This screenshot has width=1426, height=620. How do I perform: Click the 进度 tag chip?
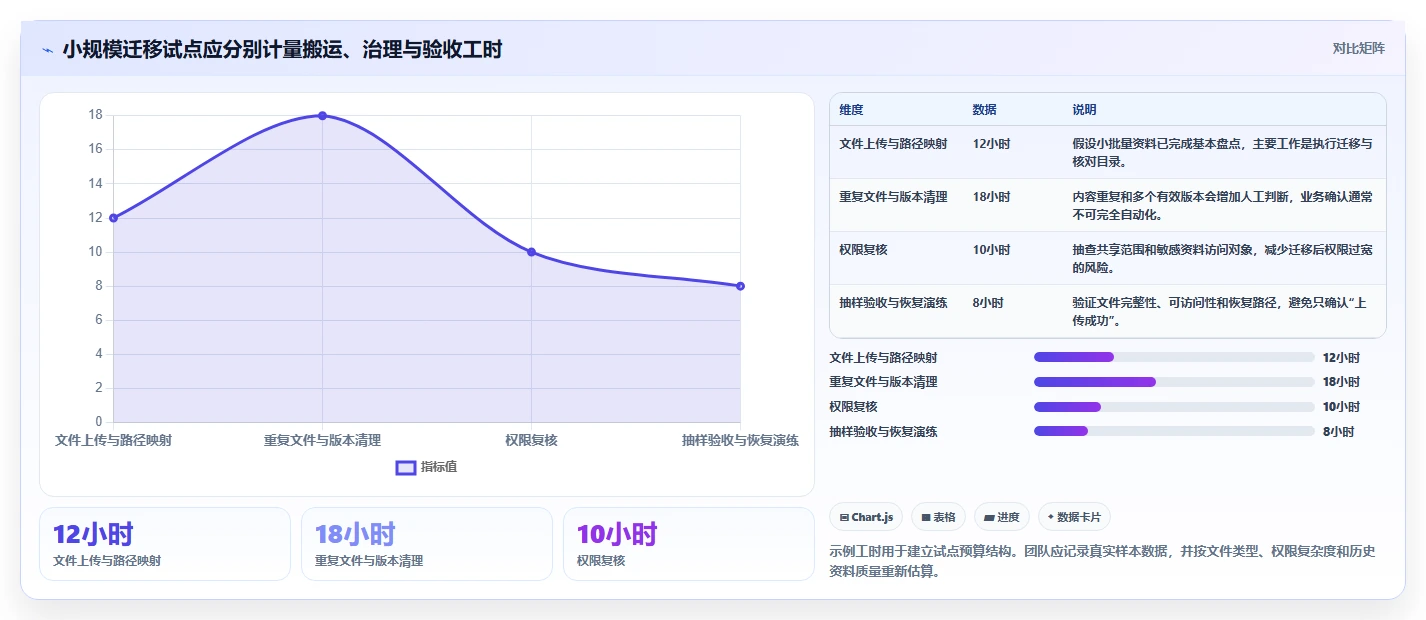coord(1002,517)
